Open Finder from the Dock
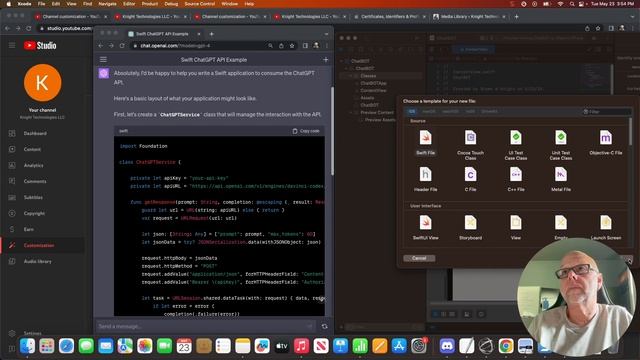 [x=27, y=346]
